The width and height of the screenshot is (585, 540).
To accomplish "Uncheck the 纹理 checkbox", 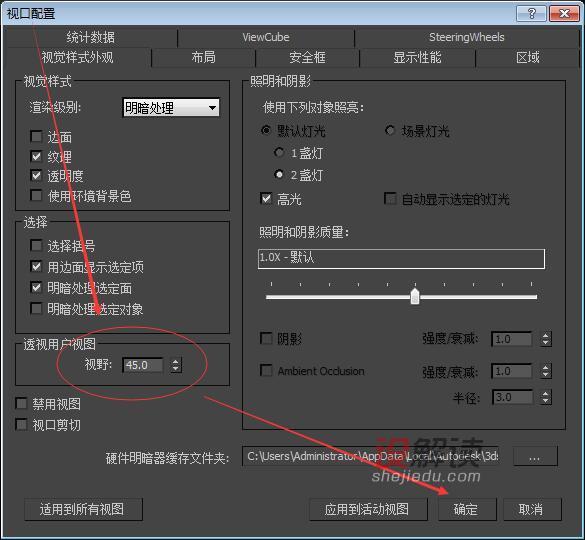I will (36, 156).
